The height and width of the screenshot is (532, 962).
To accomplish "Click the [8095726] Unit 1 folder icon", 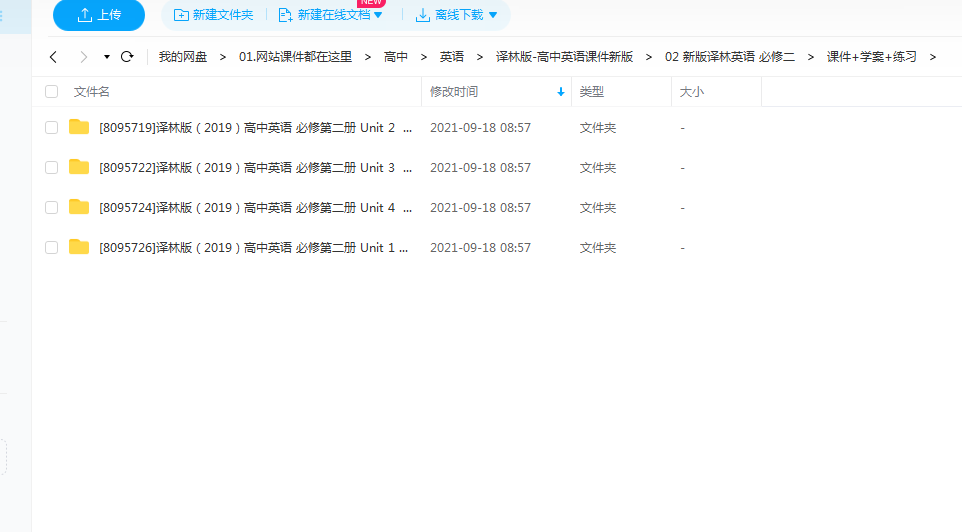I will 79,246.
